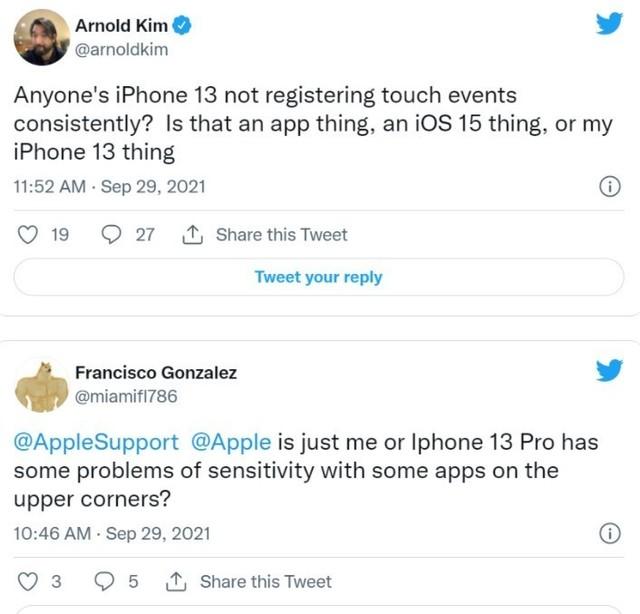The width and height of the screenshot is (640, 614).
Task: Open replies via the 27 comment bubble icon
Action: [113, 235]
